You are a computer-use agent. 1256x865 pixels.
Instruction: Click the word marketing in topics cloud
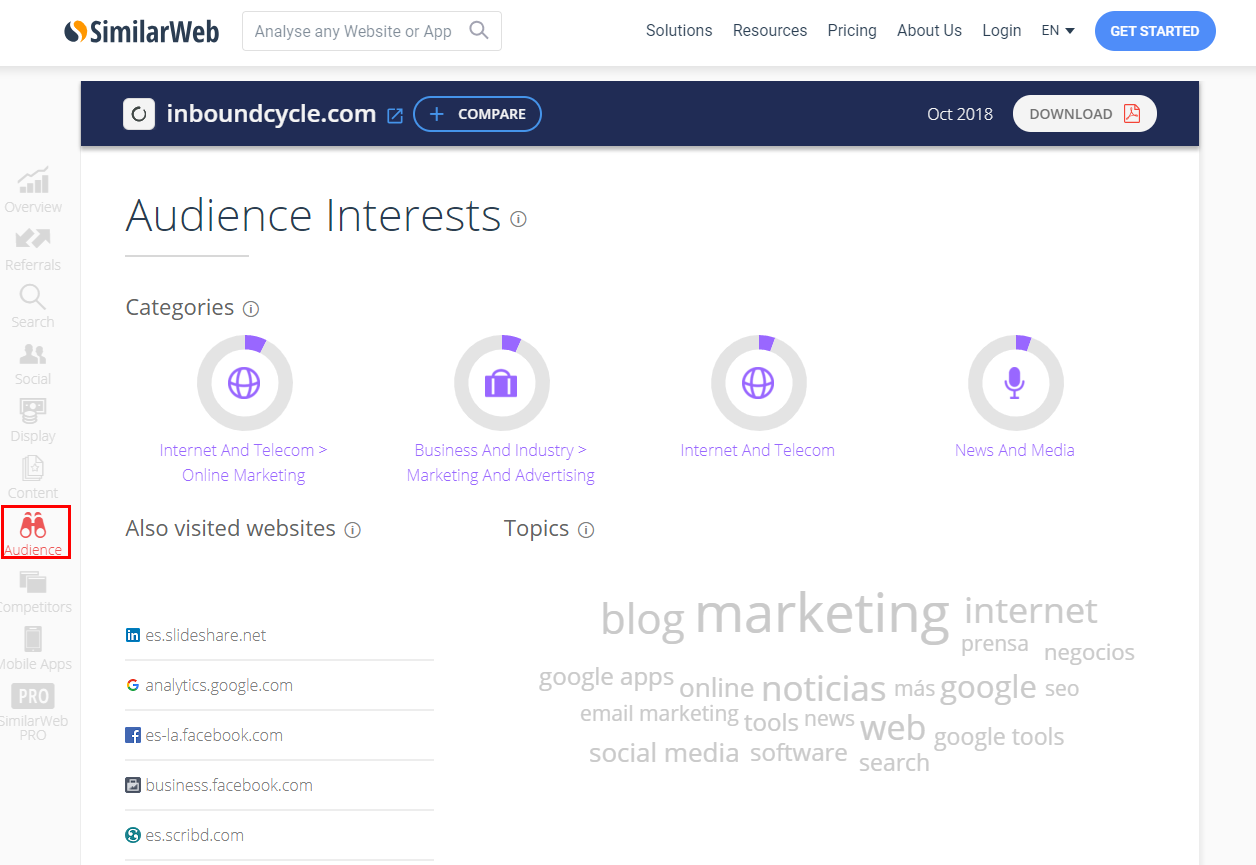point(822,613)
